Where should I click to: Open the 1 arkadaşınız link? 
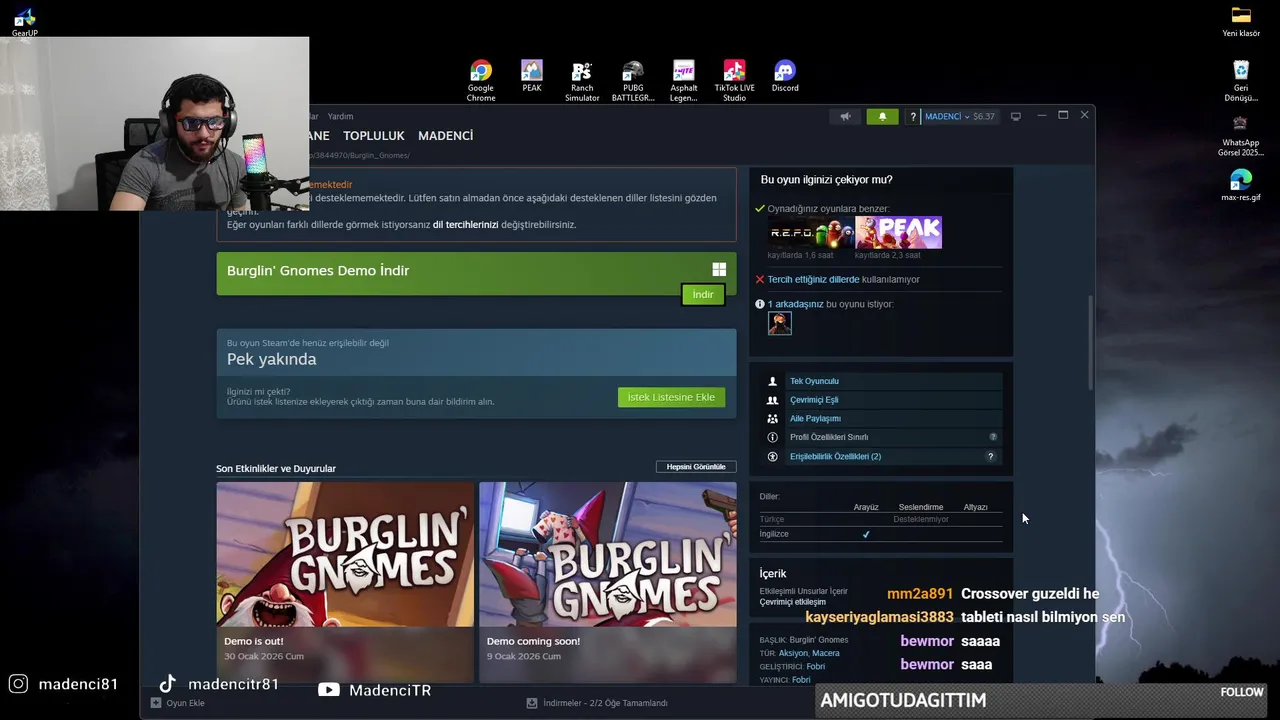tap(795, 304)
